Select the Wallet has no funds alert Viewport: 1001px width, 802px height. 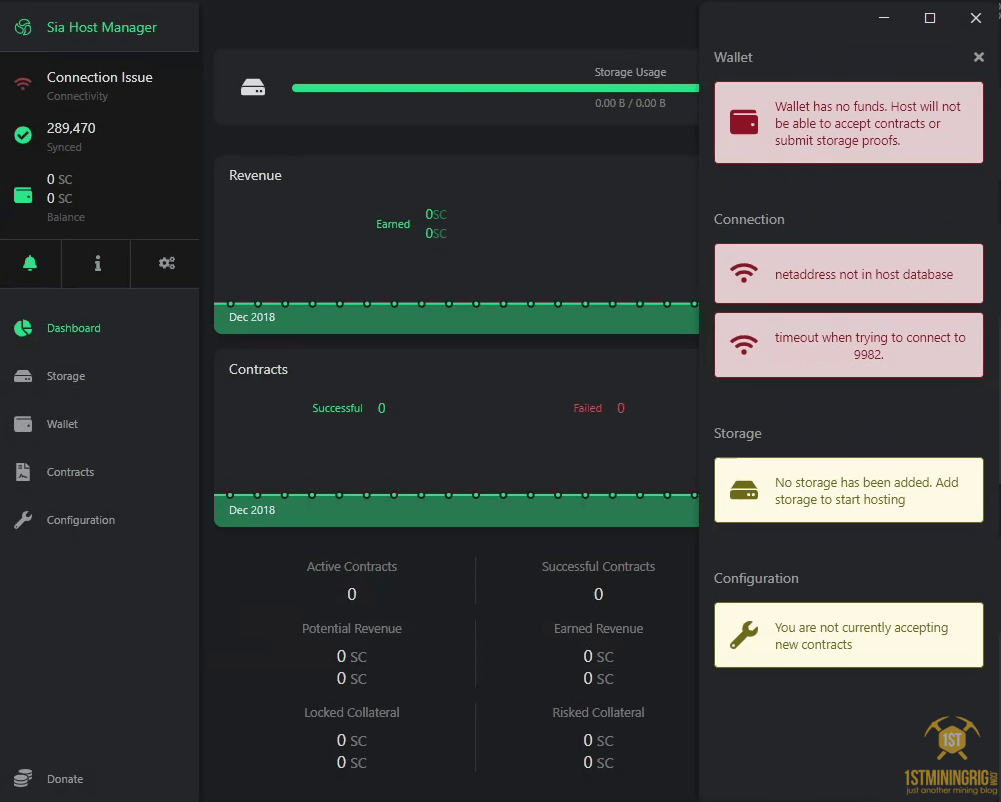[848, 123]
